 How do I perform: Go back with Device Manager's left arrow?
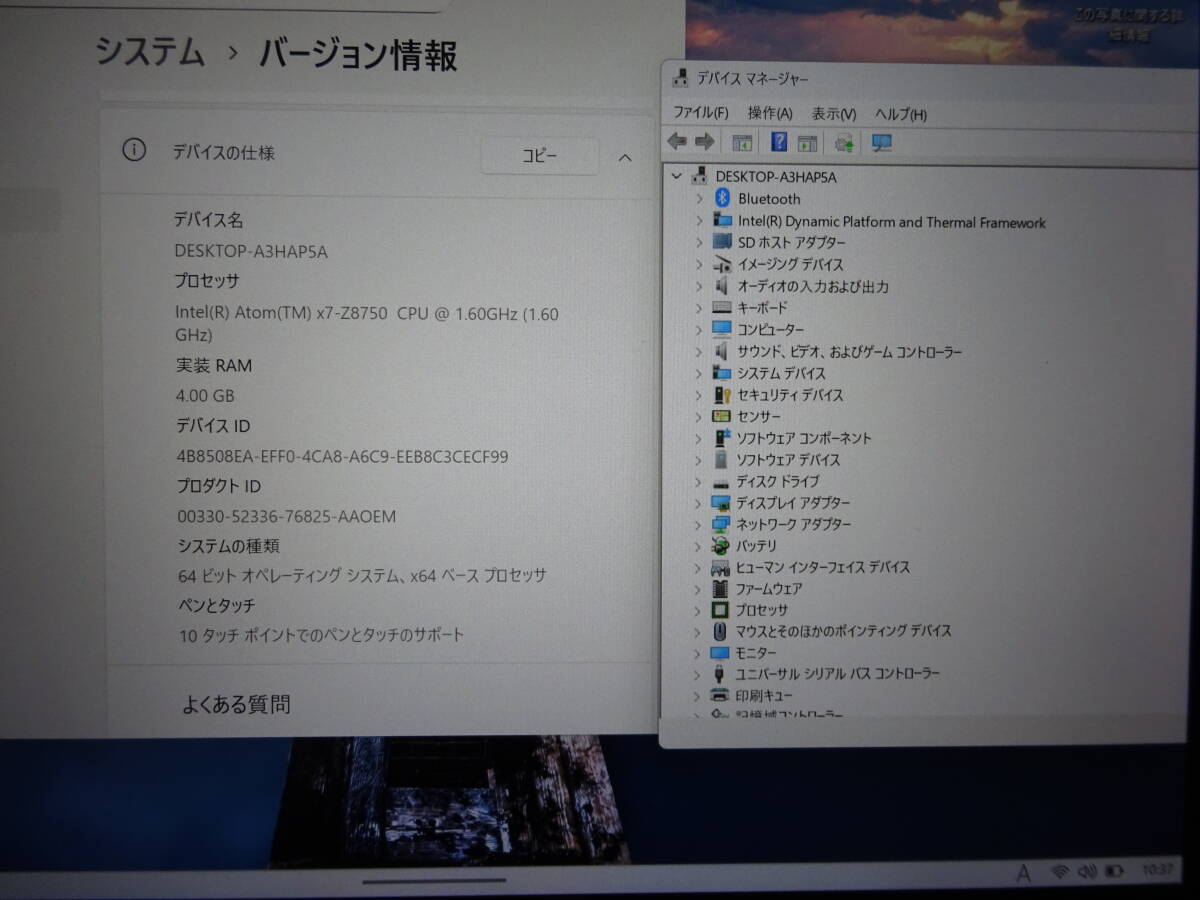click(x=677, y=143)
